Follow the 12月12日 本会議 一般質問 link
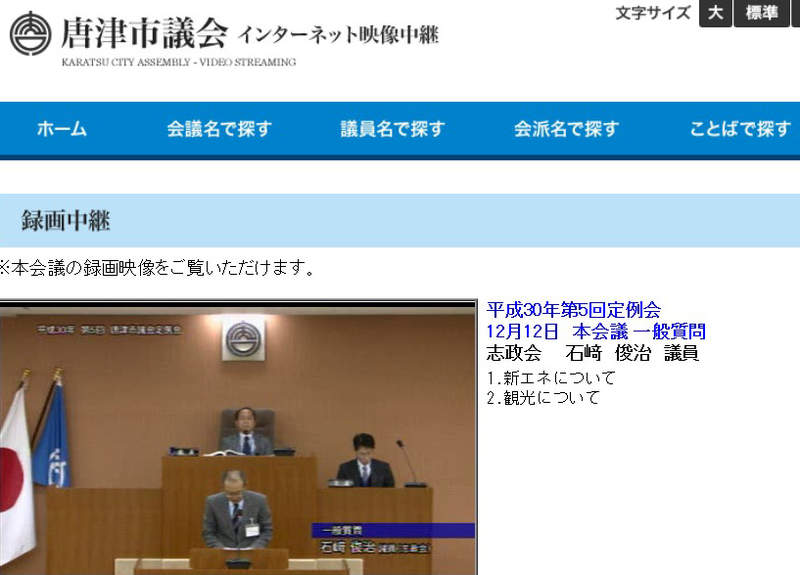The height and width of the screenshot is (575, 800). click(x=596, y=332)
